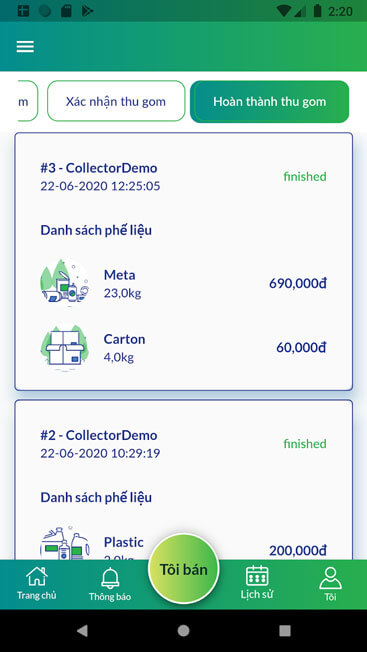Viewport: 367px width, 652px height.
Task: Open the hamburger menu
Action: click(25, 47)
